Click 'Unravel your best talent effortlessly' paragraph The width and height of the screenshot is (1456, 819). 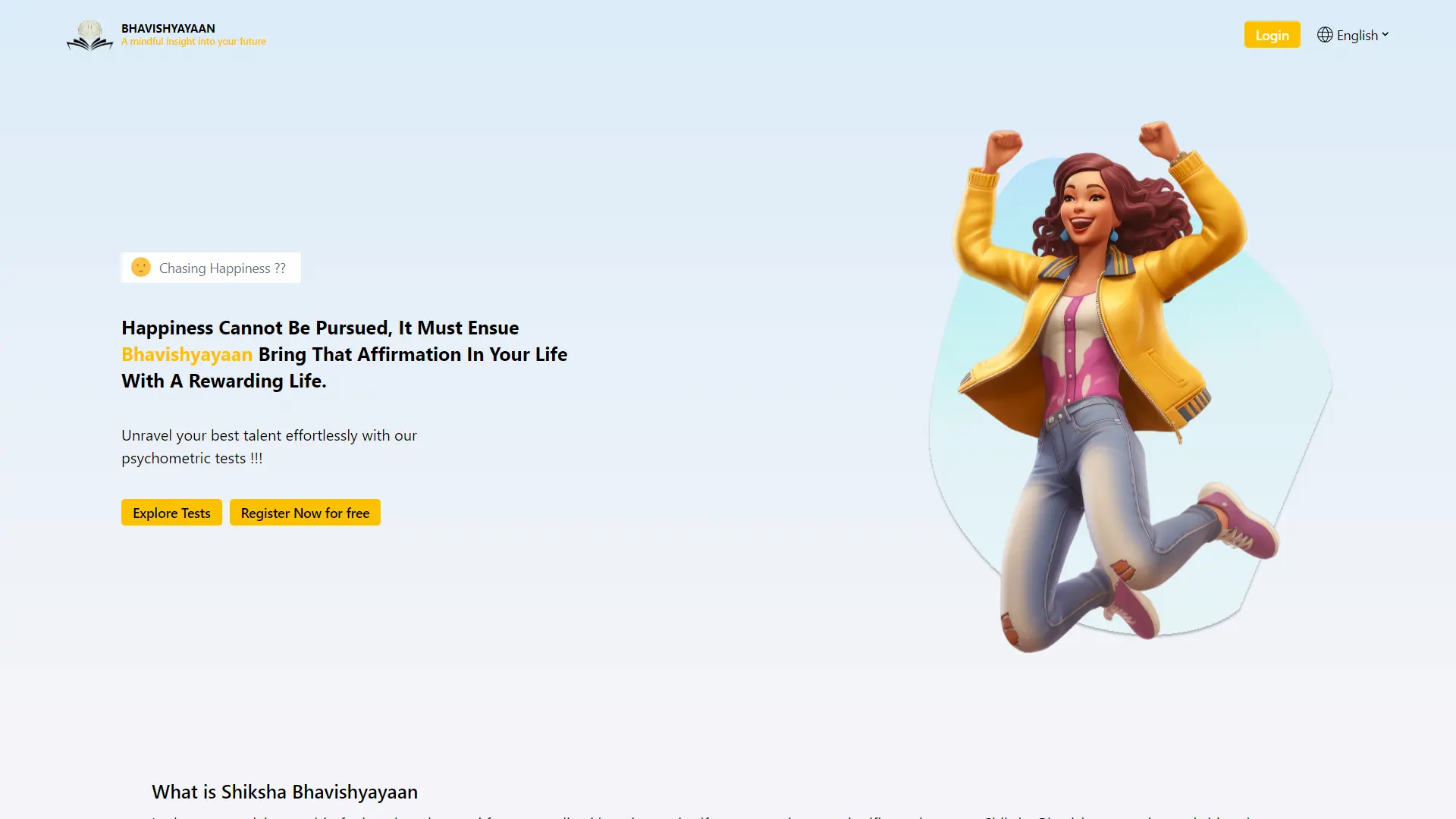coord(269,447)
